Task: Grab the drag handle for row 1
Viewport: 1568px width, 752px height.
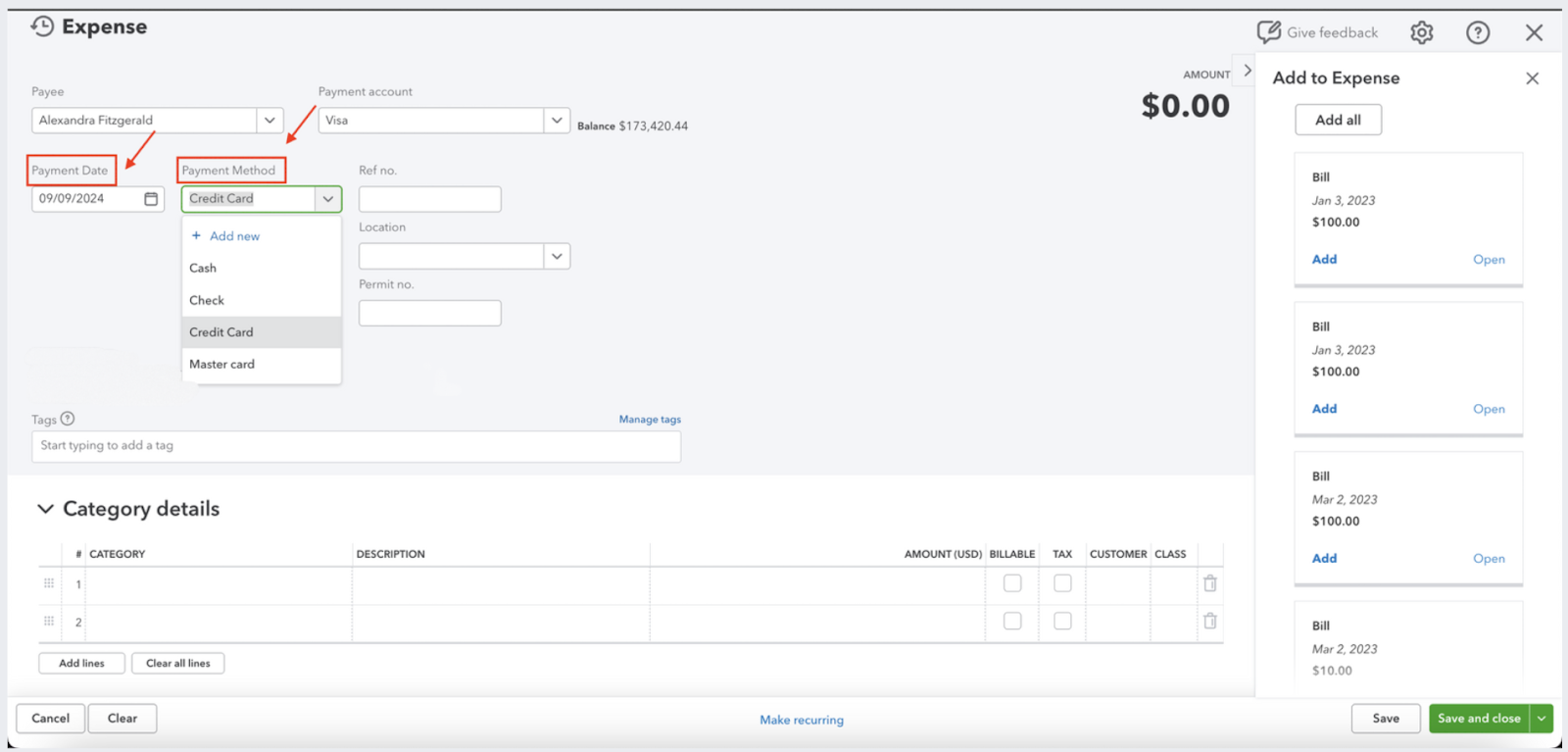Action: (49, 583)
